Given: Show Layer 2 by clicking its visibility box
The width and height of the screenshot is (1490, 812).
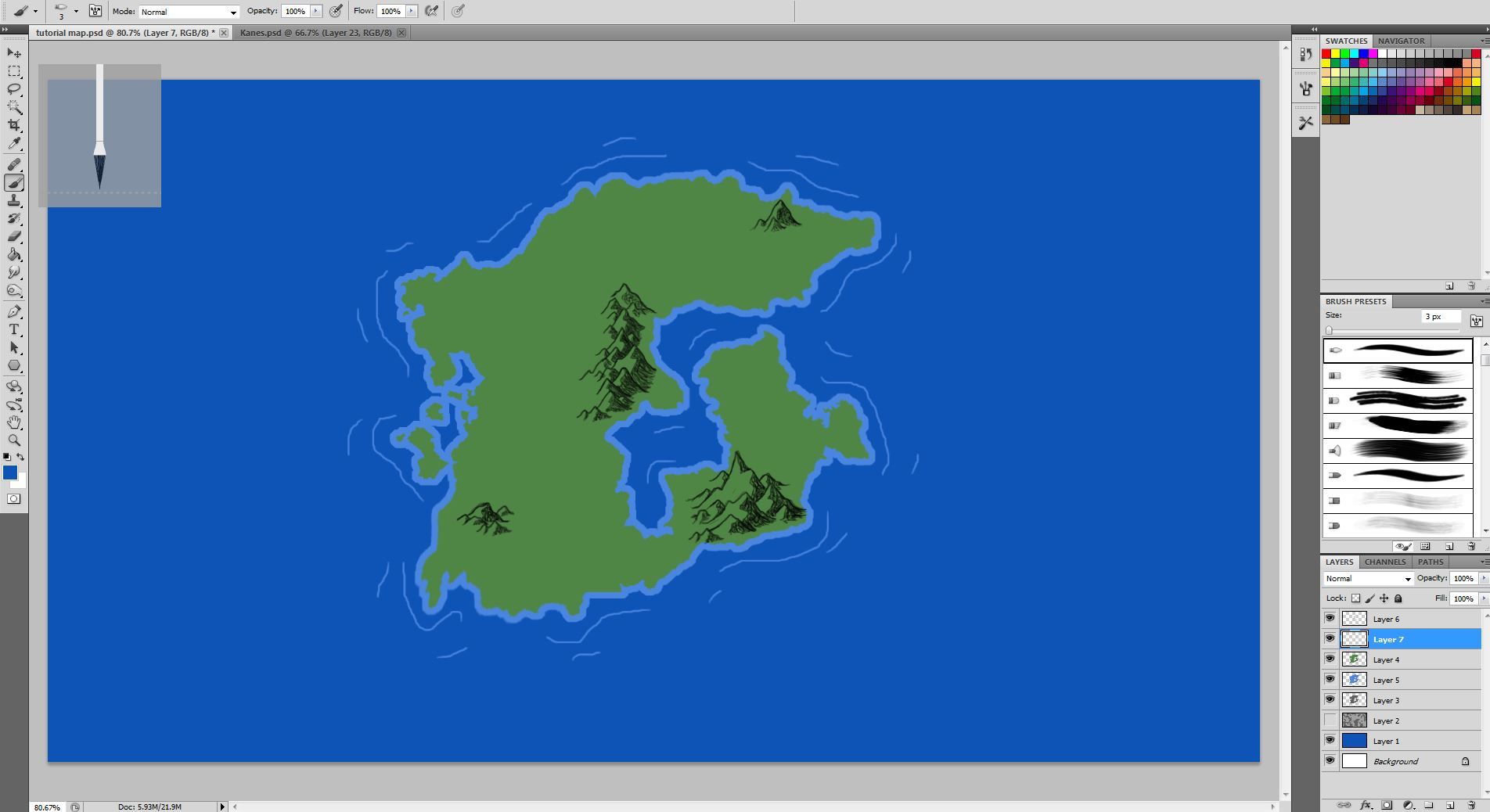Looking at the screenshot, I should [x=1330, y=719].
